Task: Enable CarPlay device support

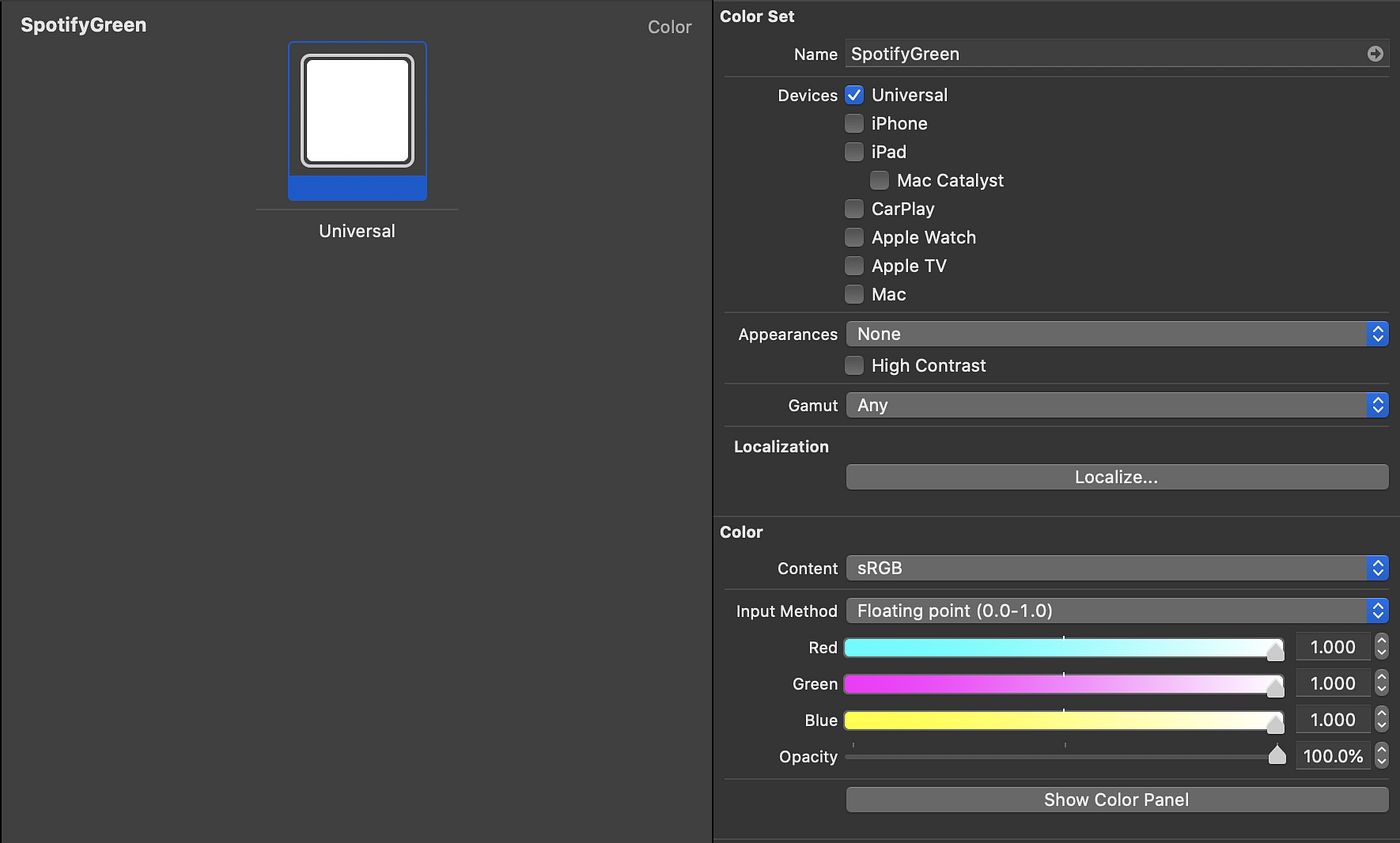Action: [x=855, y=208]
